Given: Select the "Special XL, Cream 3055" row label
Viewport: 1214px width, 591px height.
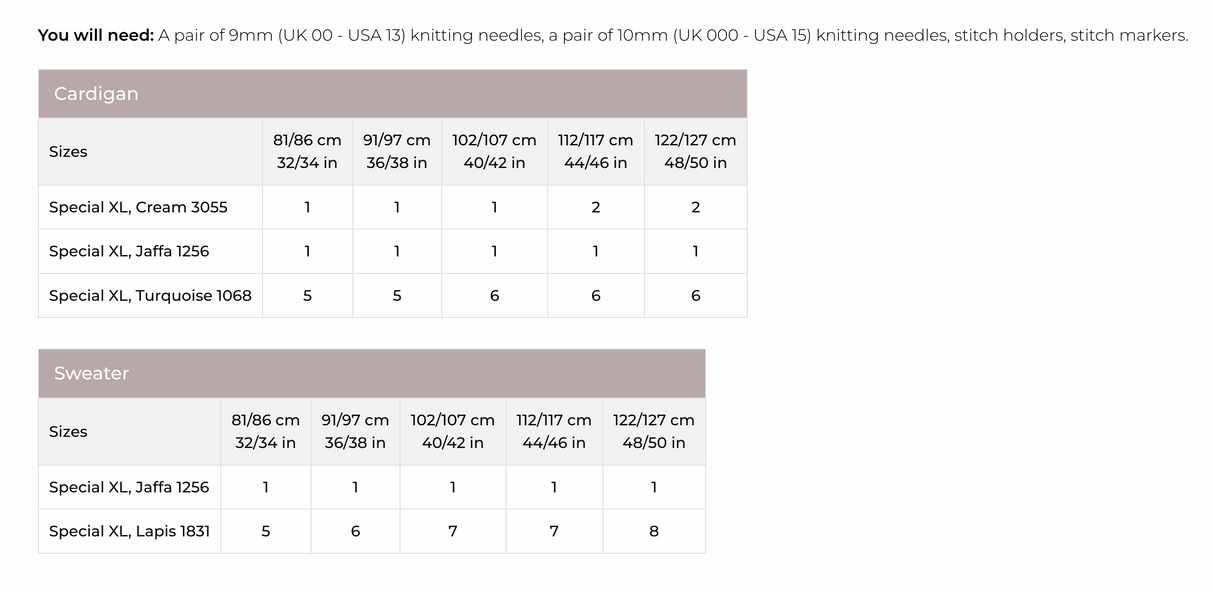Looking at the screenshot, I should (x=138, y=208).
